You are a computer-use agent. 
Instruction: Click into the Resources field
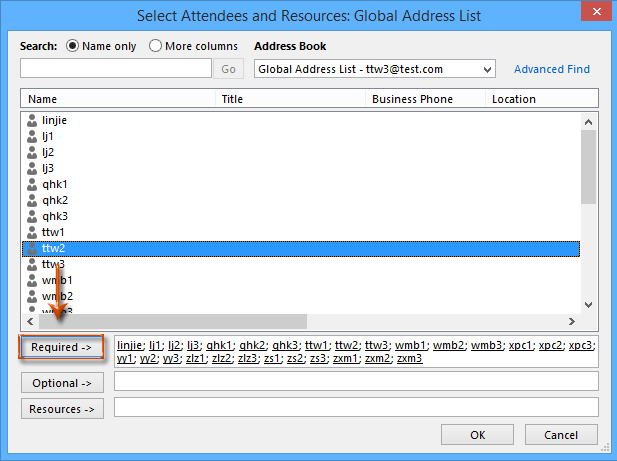[x=356, y=407]
